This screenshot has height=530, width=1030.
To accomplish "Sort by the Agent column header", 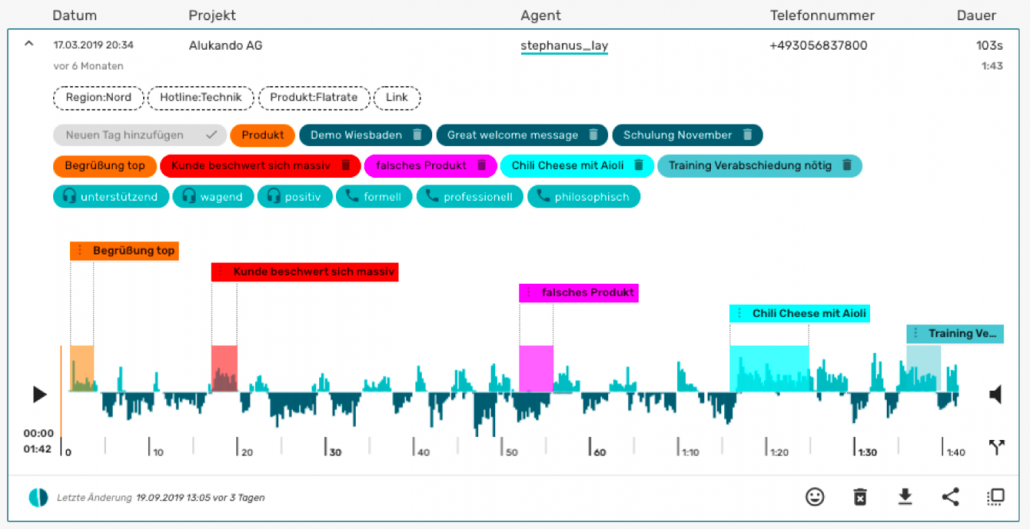I will click(541, 15).
